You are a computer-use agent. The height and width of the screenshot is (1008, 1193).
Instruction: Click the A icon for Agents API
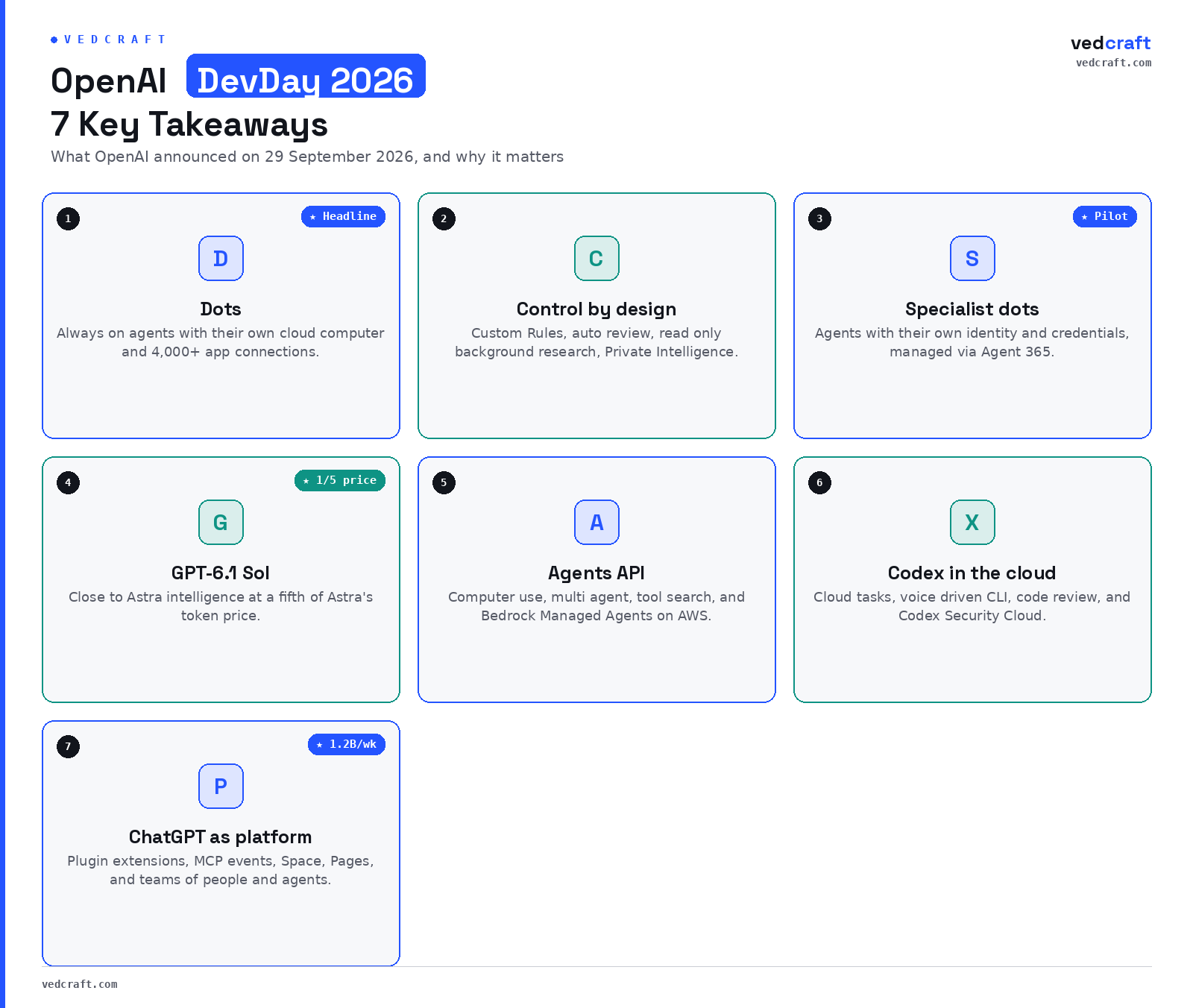click(596, 522)
